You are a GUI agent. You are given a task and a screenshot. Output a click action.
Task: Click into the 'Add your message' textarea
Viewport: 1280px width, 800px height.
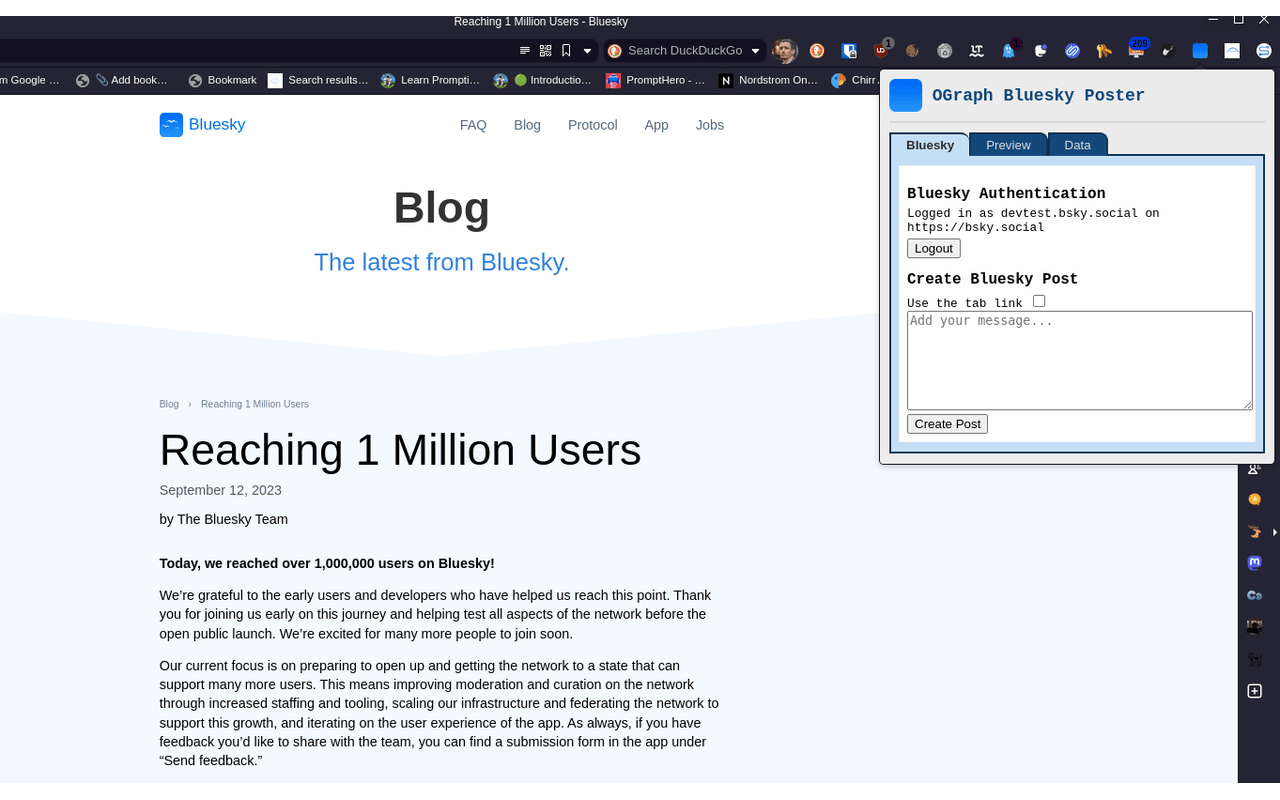click(1080, 360)
